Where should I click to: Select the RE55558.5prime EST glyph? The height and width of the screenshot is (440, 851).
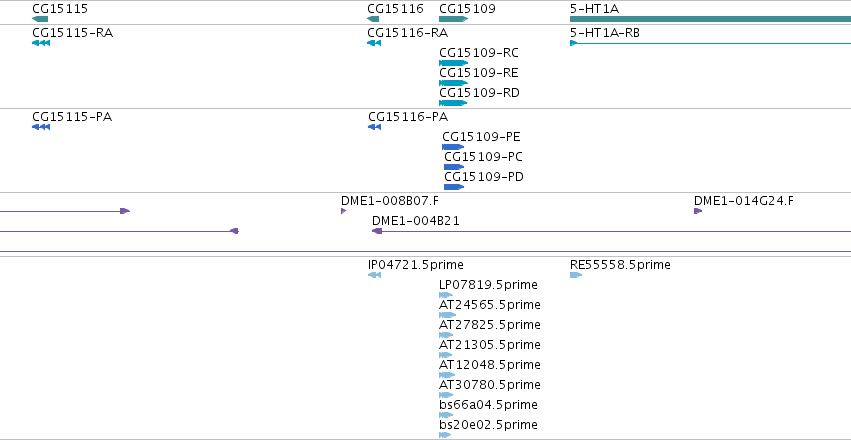576,275
